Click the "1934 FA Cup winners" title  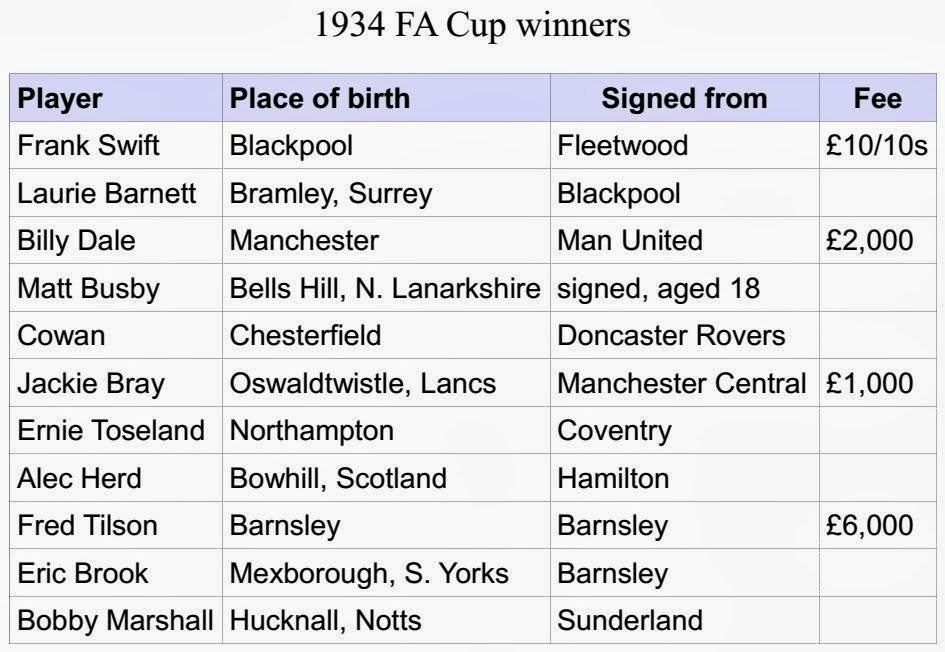coord(472,25)
